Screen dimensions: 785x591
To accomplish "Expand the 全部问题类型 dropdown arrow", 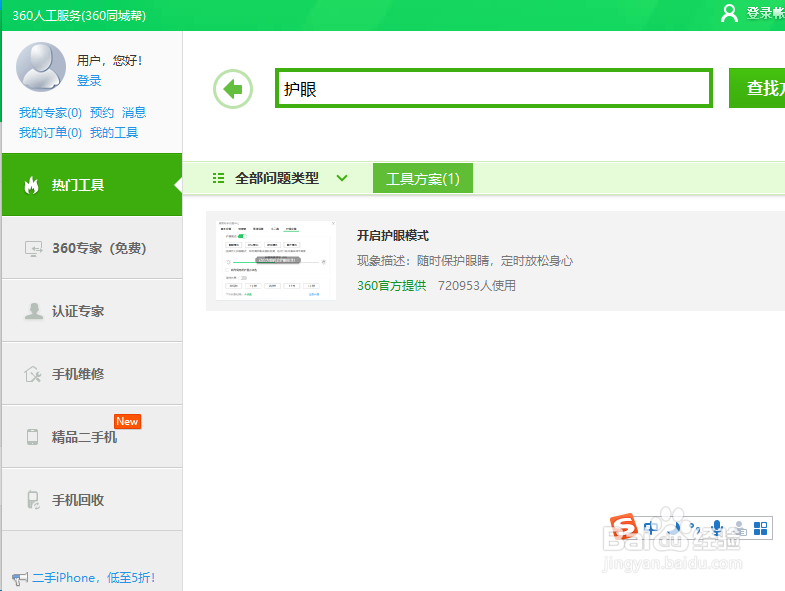I will [x=342, y=178].
